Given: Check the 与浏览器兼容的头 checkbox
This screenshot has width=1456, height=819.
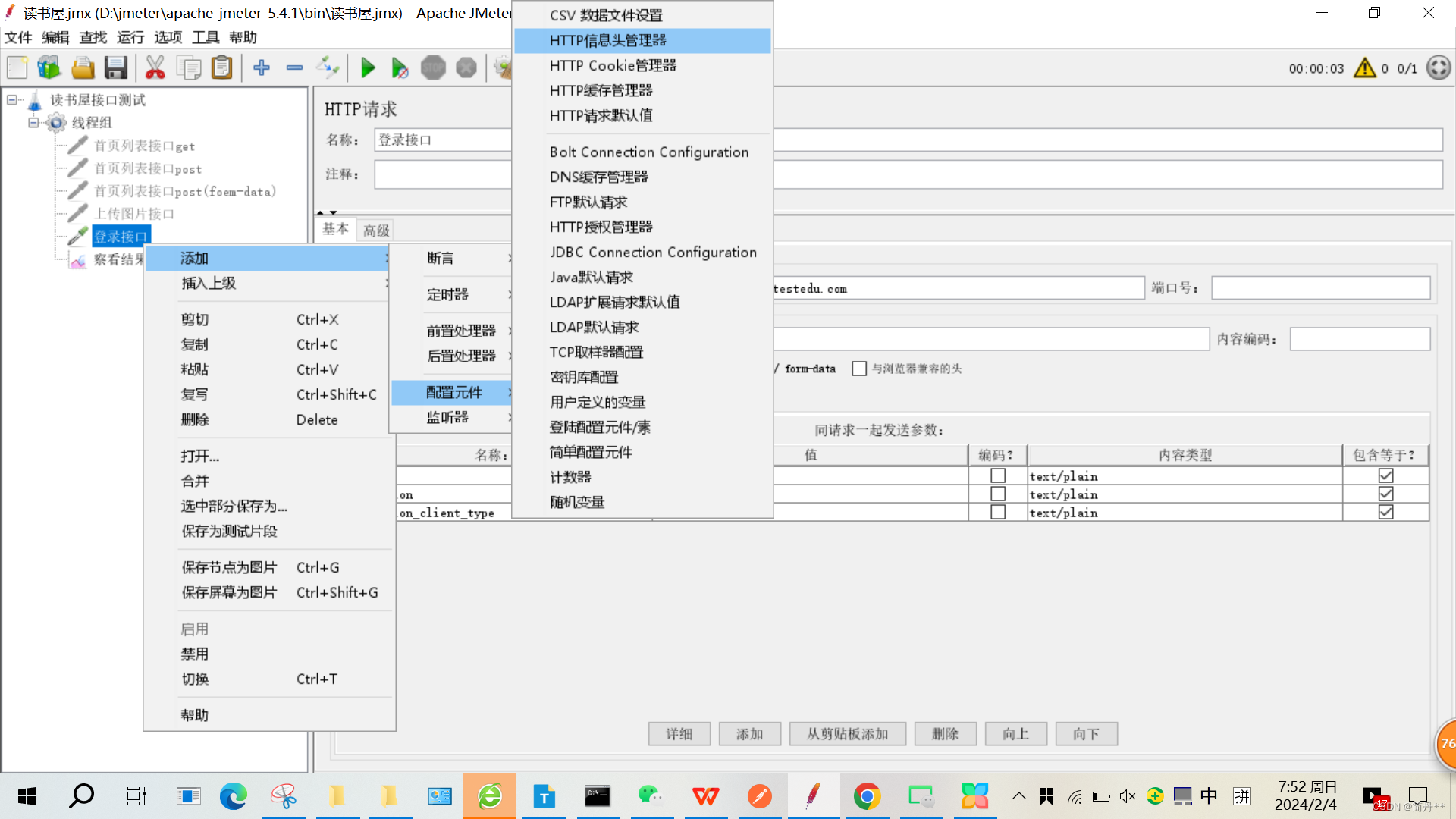Looking at the screenshot, I should pos(859,369).
